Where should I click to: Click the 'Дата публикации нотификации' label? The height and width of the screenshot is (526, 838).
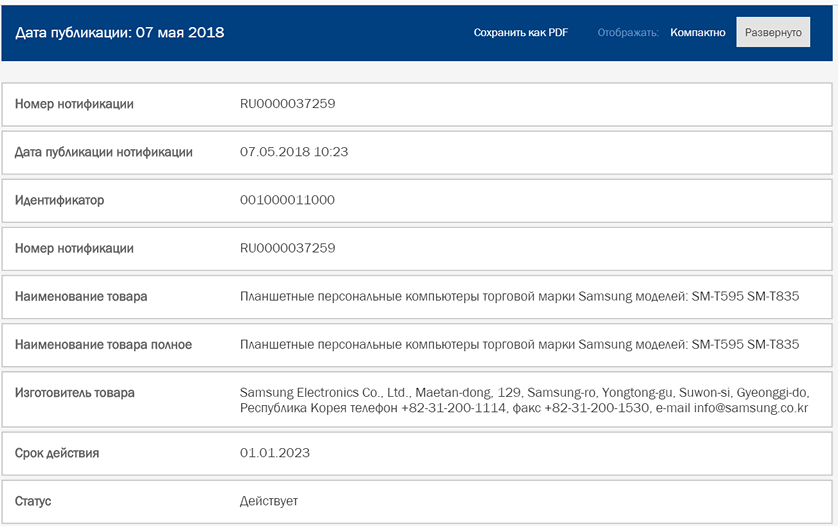[x=104, y=152]
